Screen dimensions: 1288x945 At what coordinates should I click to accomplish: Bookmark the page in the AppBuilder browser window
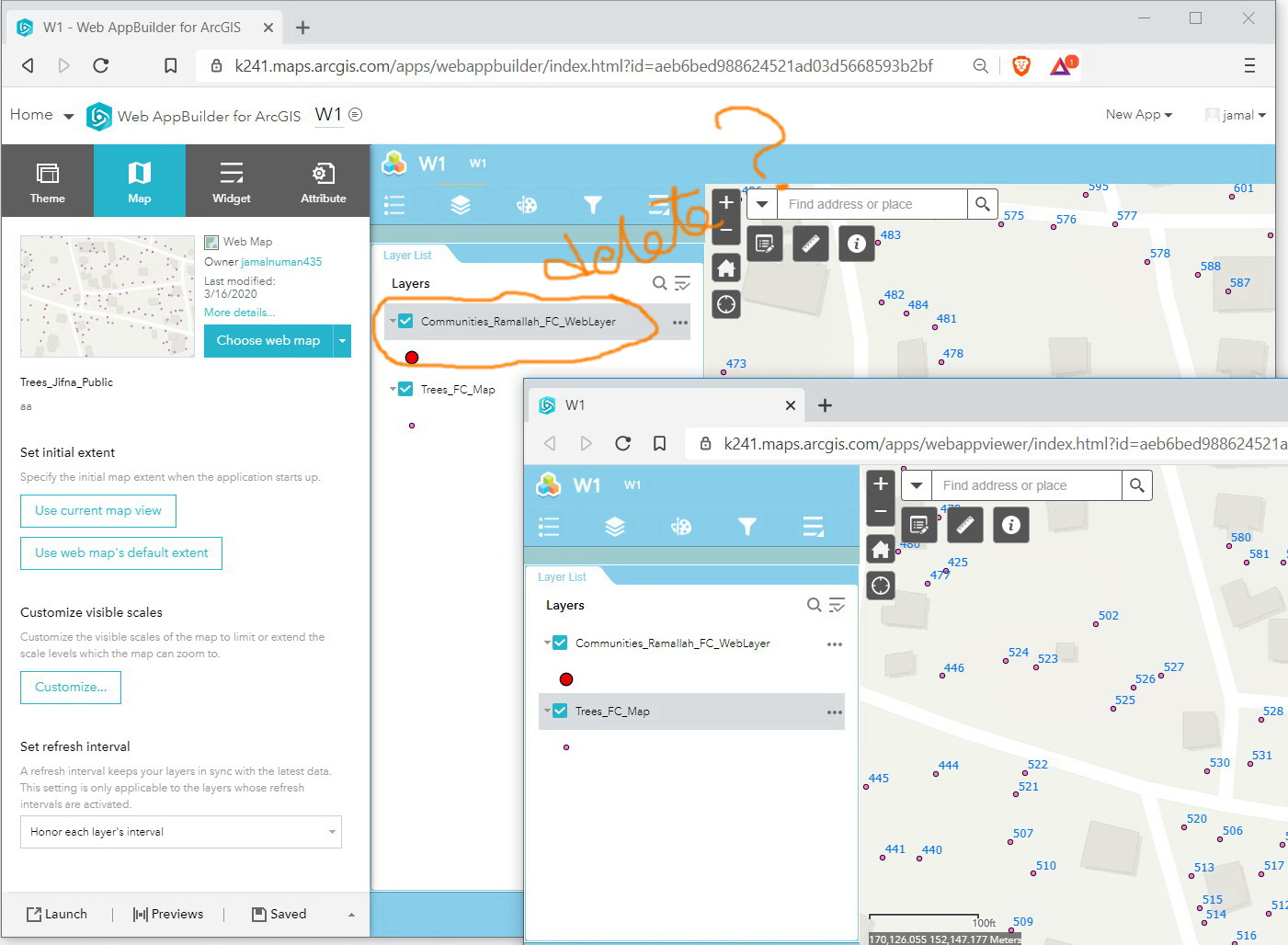tap(171, 65)
